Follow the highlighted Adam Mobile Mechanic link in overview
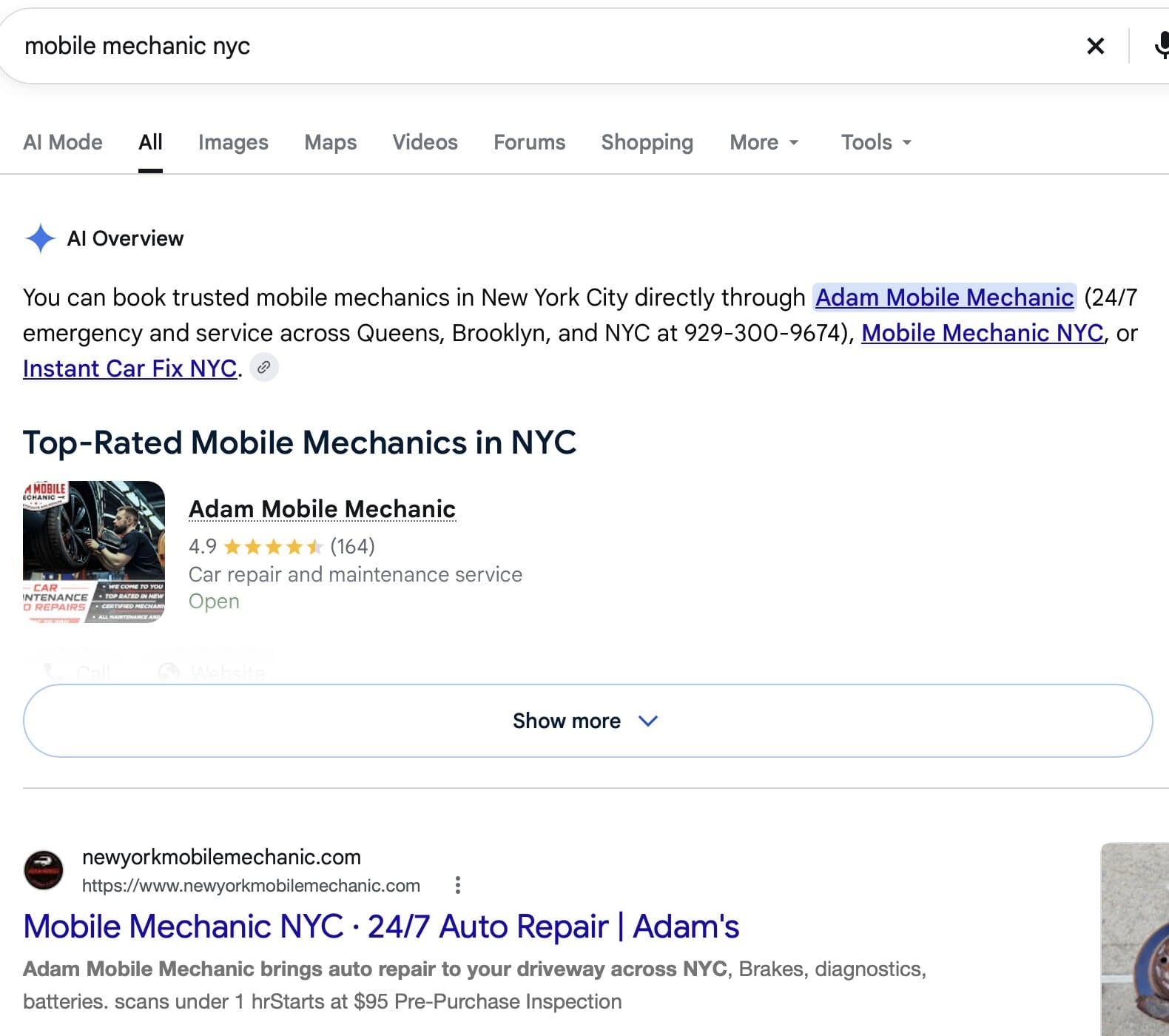This screenshot has height=1036, width=1169. click(944, 297)
